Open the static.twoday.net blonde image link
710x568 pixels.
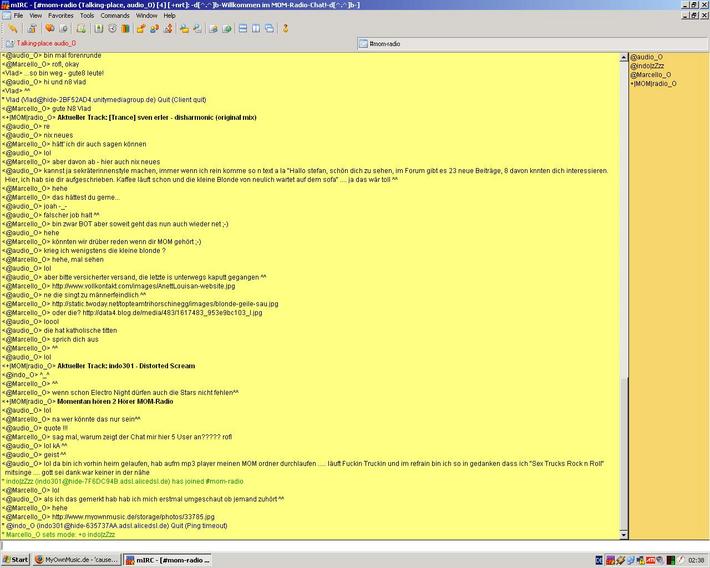[165, 304]
